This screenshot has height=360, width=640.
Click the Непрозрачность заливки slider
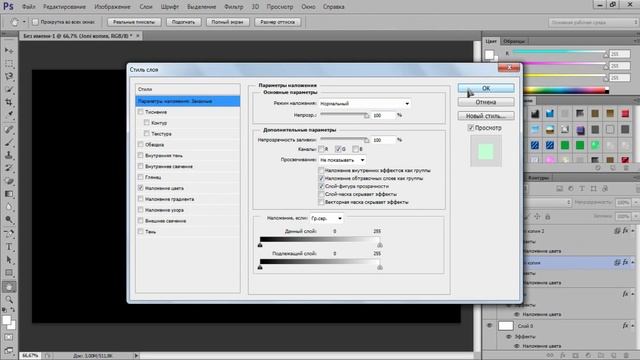click(344, 140)
